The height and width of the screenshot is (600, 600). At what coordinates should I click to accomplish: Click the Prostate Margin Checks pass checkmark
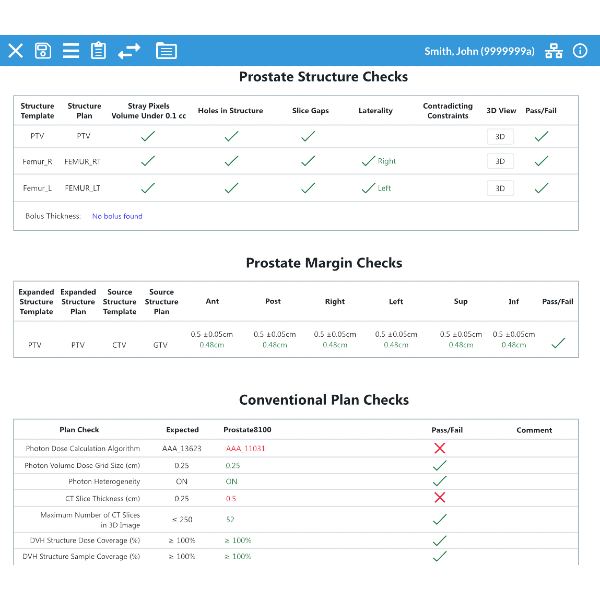[558, 343]
